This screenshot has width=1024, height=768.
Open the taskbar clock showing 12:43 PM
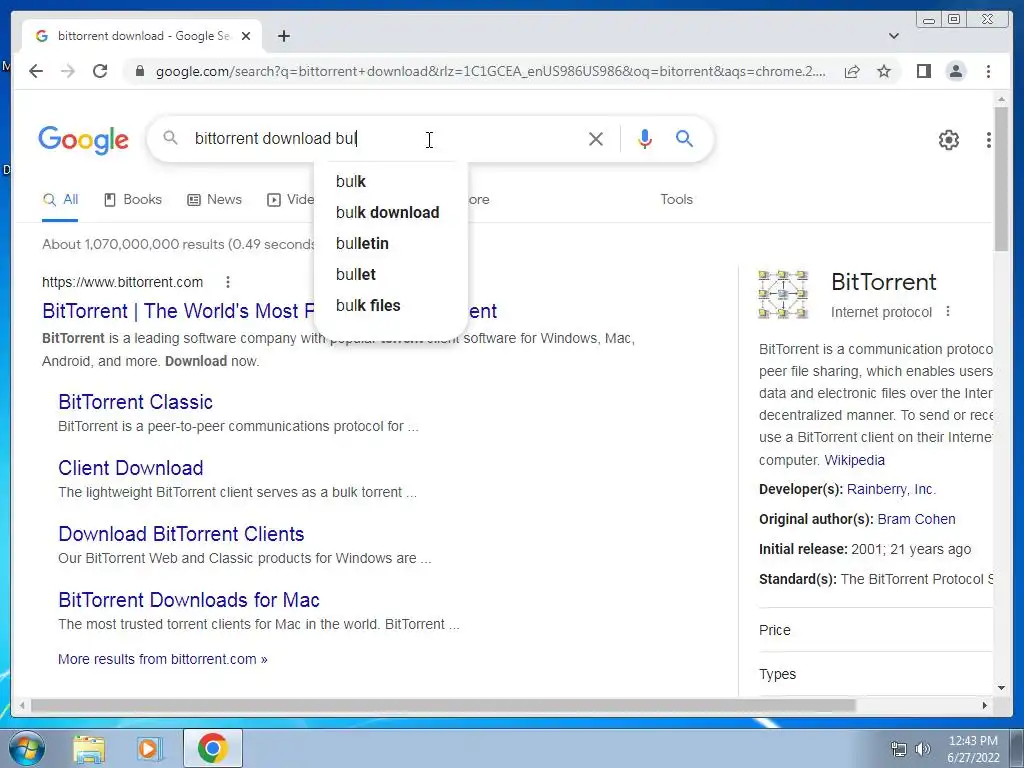(x=972, y=749)
